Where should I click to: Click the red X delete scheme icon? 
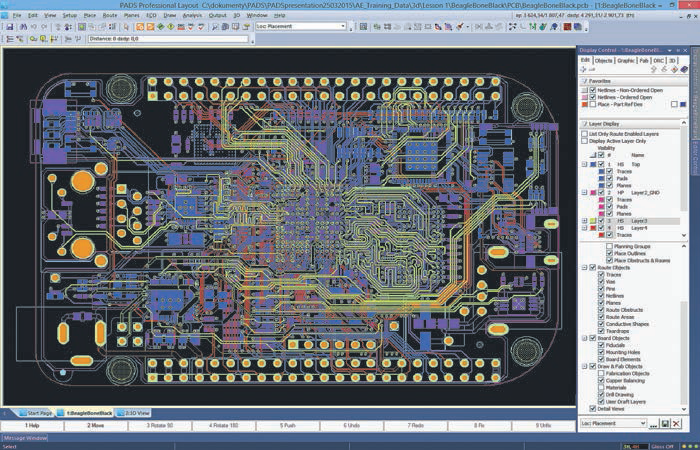point(676,424)
